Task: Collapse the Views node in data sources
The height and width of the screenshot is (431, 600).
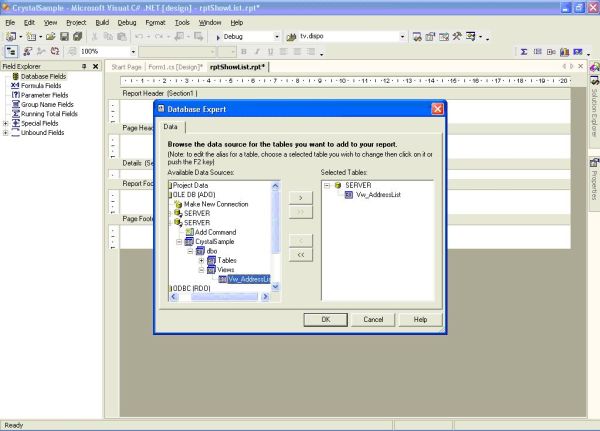Action: (x=201, y=270)
